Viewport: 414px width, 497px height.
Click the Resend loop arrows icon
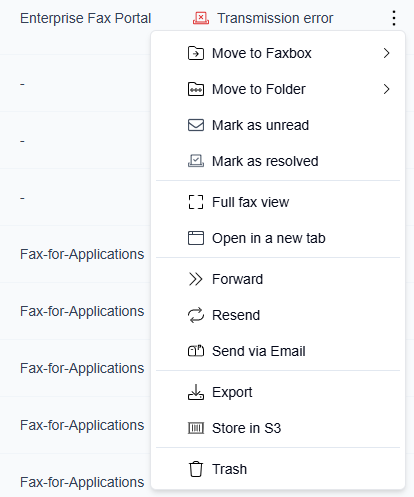pos(196,315)
